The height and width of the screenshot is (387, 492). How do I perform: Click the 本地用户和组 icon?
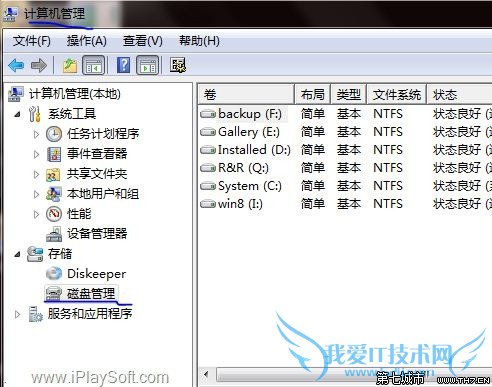(x=54, y=194)
